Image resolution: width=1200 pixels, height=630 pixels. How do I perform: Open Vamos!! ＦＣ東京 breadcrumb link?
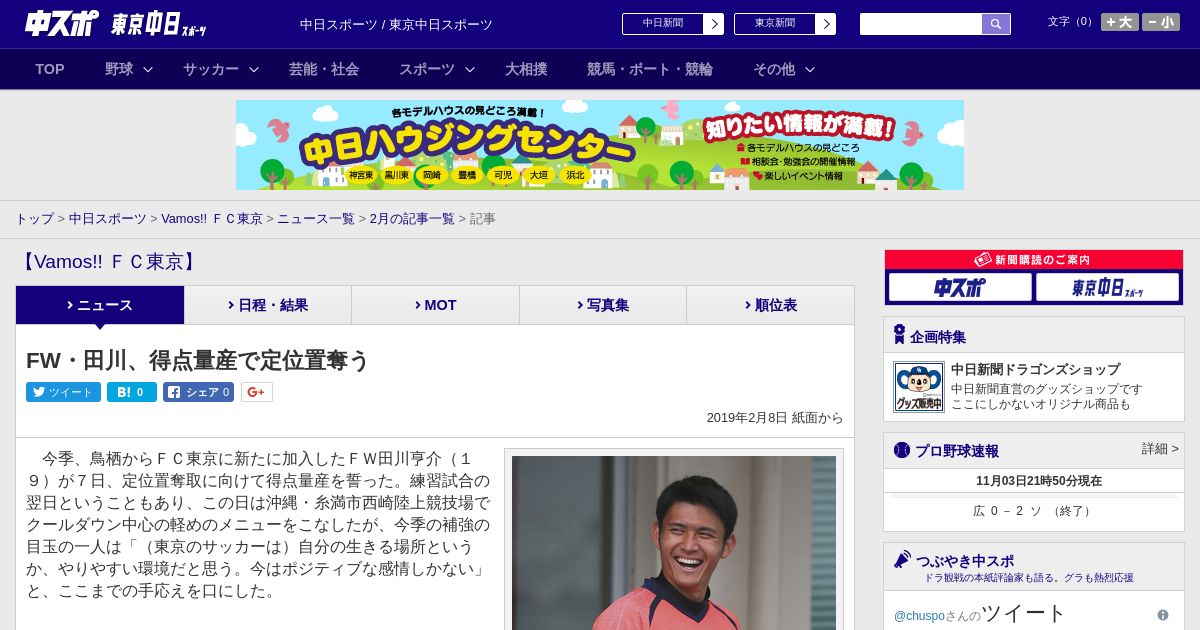coord(211,219)
